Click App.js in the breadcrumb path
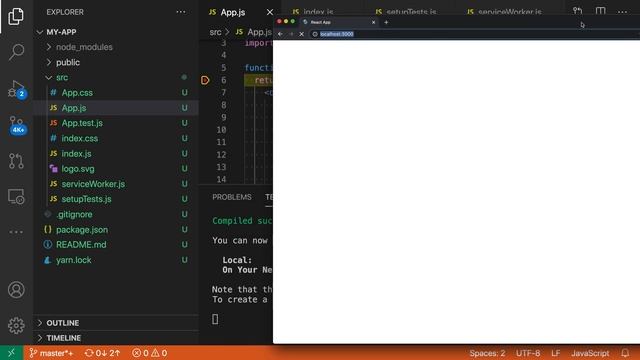 [x=254, y=32]
